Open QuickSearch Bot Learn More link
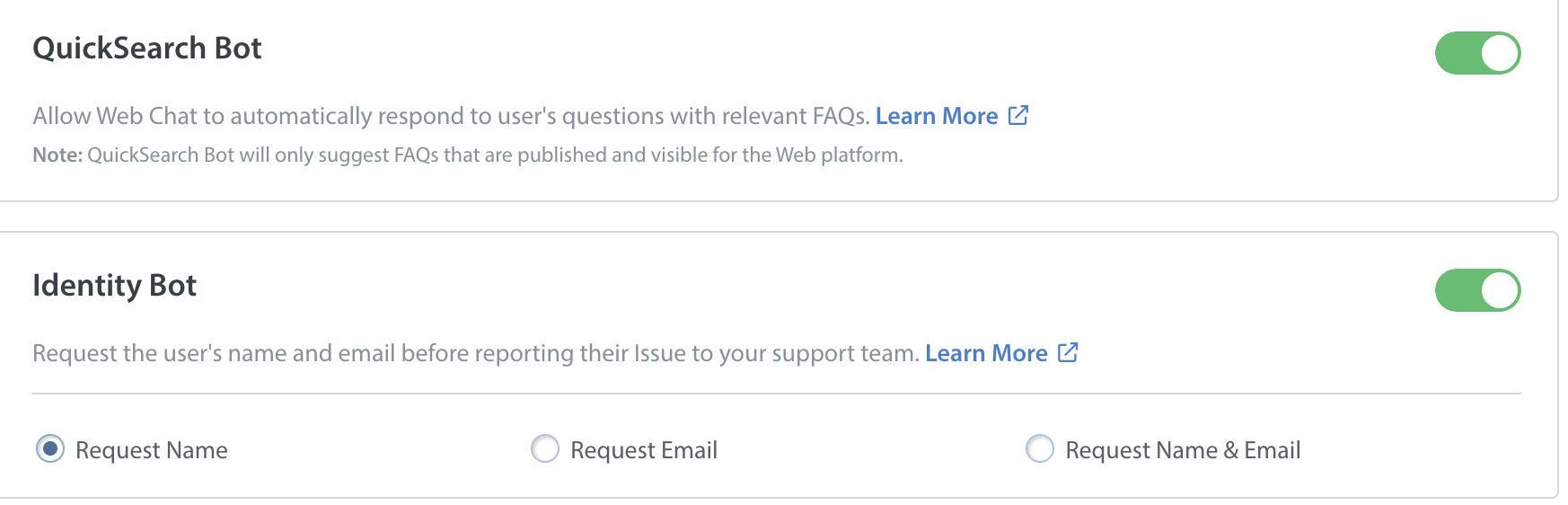1568x505 pixels. [x=937, y=116]
